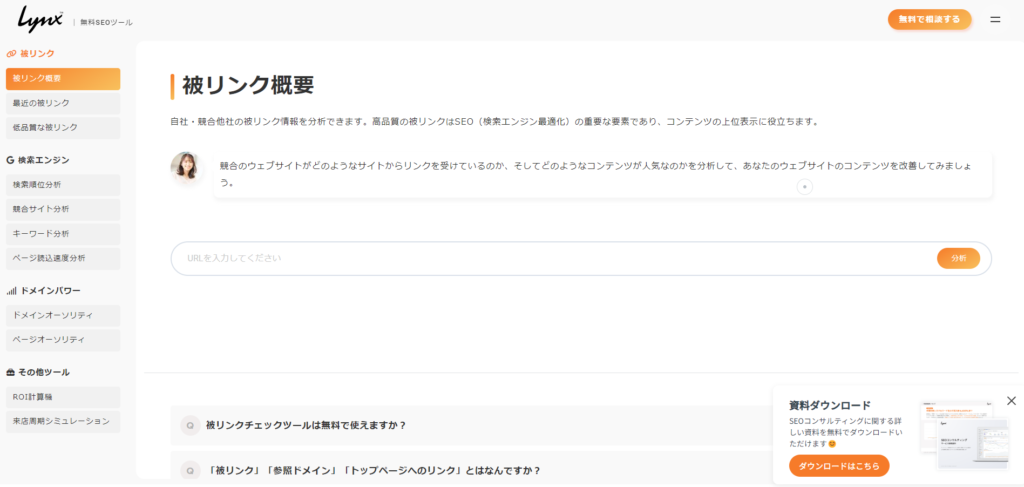
Task: Expand the 「被リンク」「参照ドメイン」 FAQ item
Action: 373,470
